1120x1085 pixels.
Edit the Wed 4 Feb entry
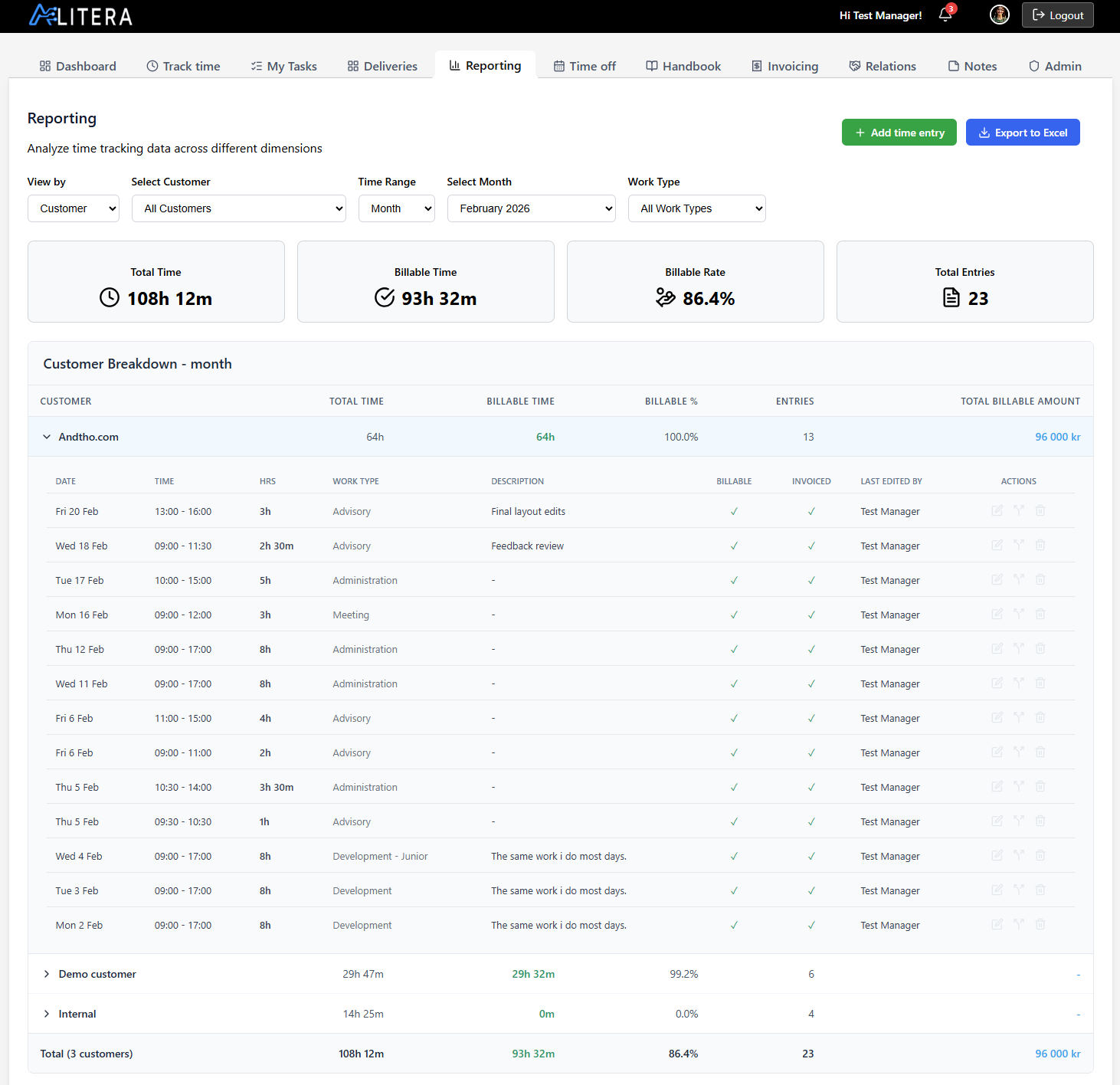[997, 855]
